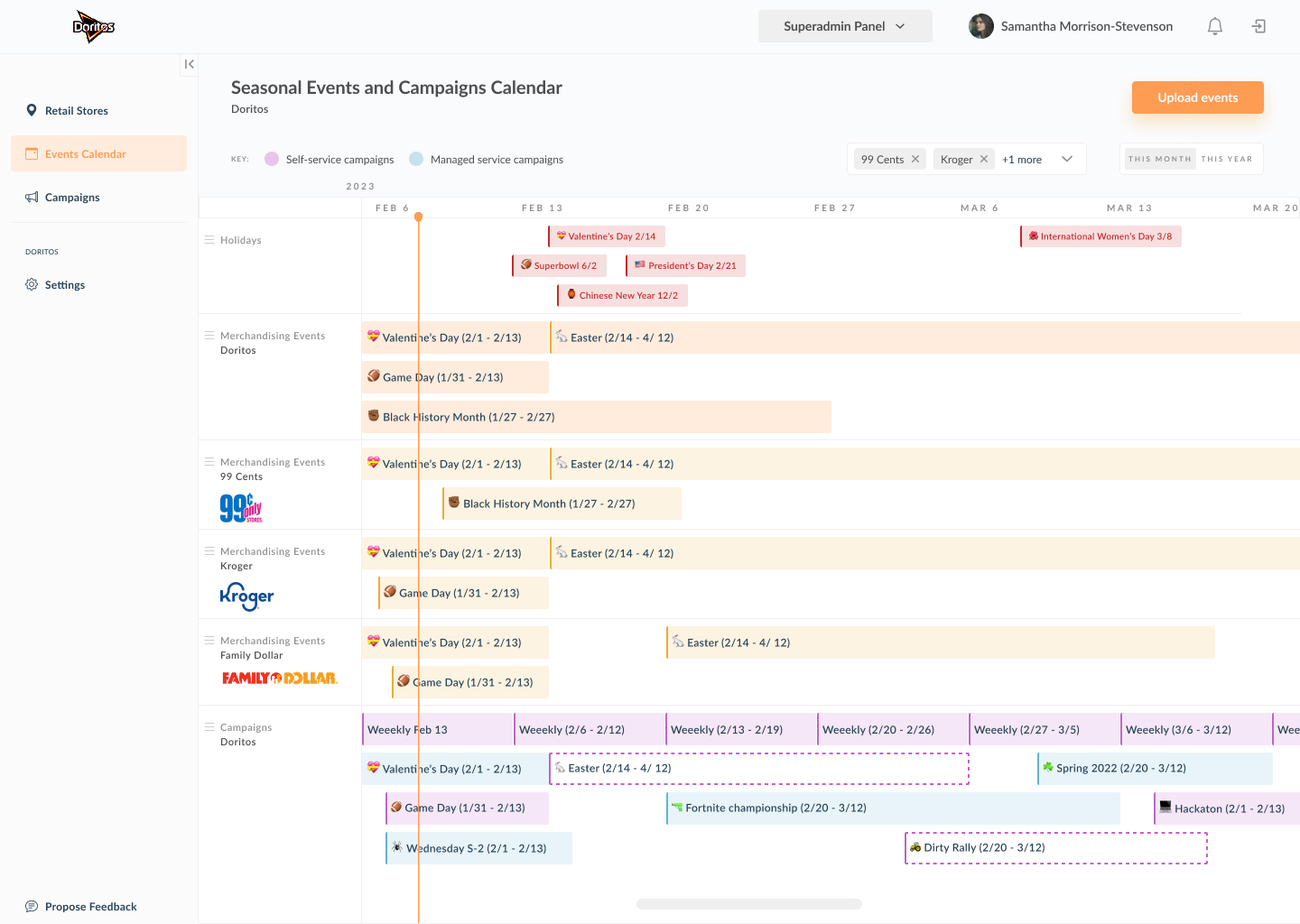The image size is (1300, 924).
Task: Open dashed Easter campaign in Campaigns row
Action: tap(759, 769)
